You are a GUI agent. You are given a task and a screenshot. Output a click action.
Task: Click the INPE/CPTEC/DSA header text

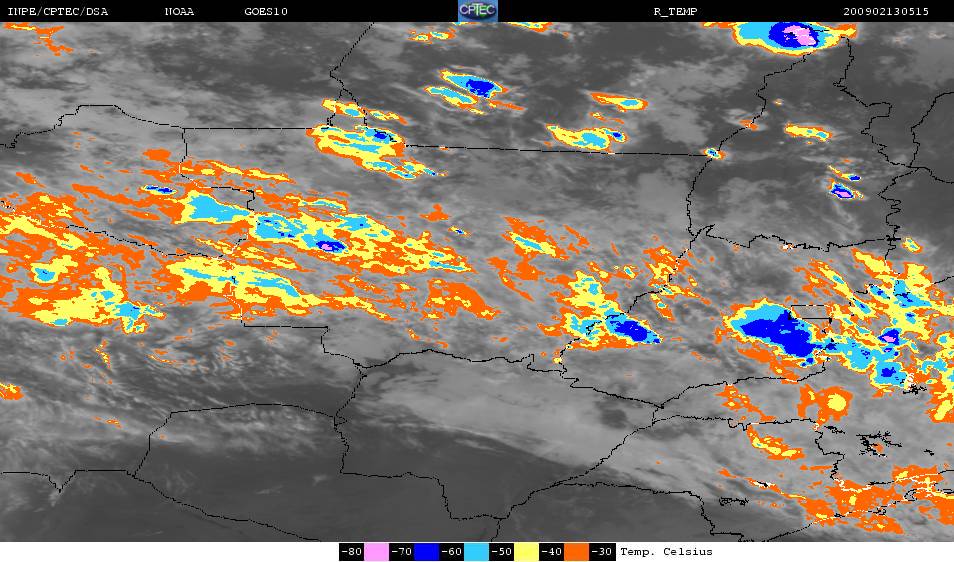tap(58, 11)
